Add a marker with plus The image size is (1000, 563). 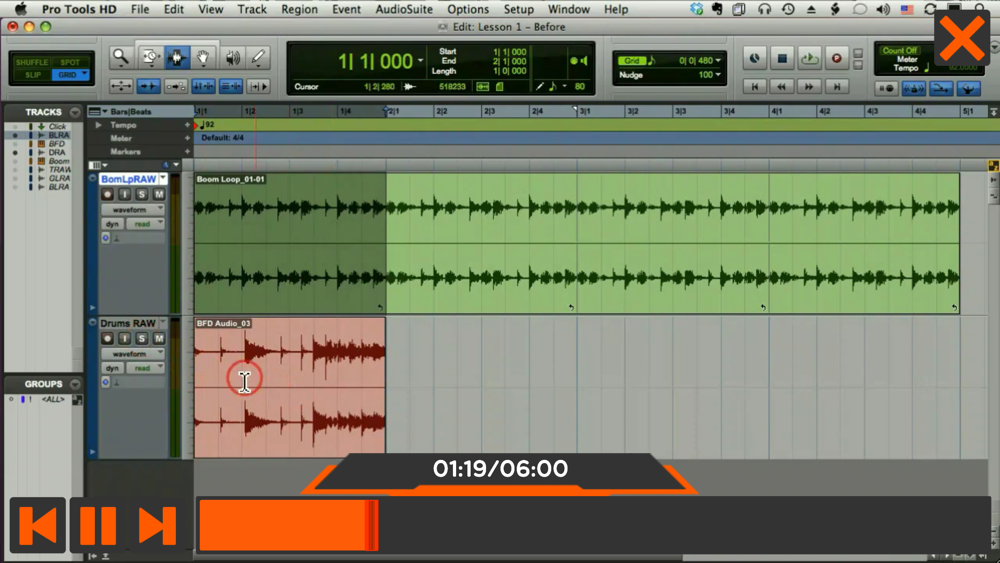(x=188, y=152)
